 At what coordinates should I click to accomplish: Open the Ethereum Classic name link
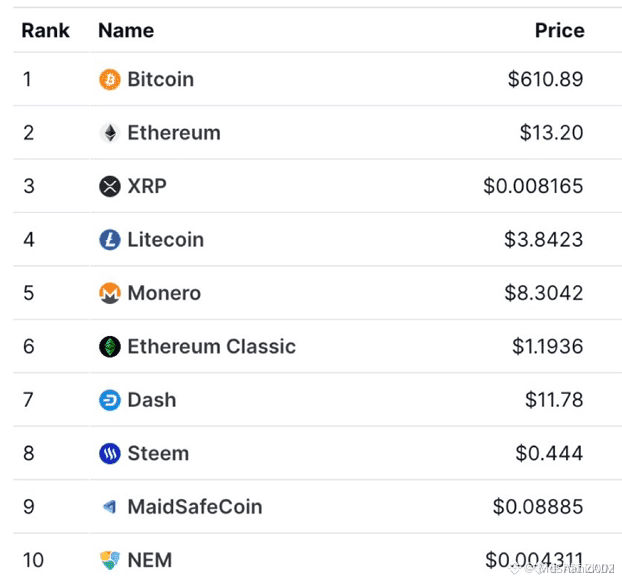(212, 346)
